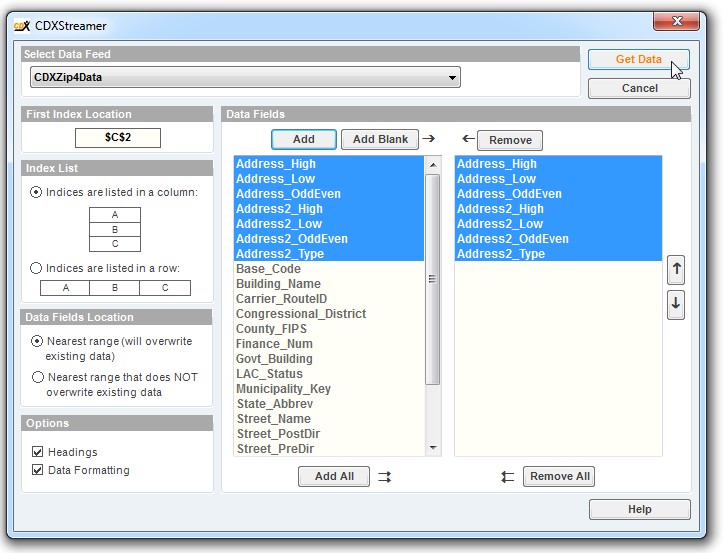Image resolution: width=724 pixels, height=553 pixels.
Task: Select Street_Name in the available fields
Action: [x=274, y=419]
